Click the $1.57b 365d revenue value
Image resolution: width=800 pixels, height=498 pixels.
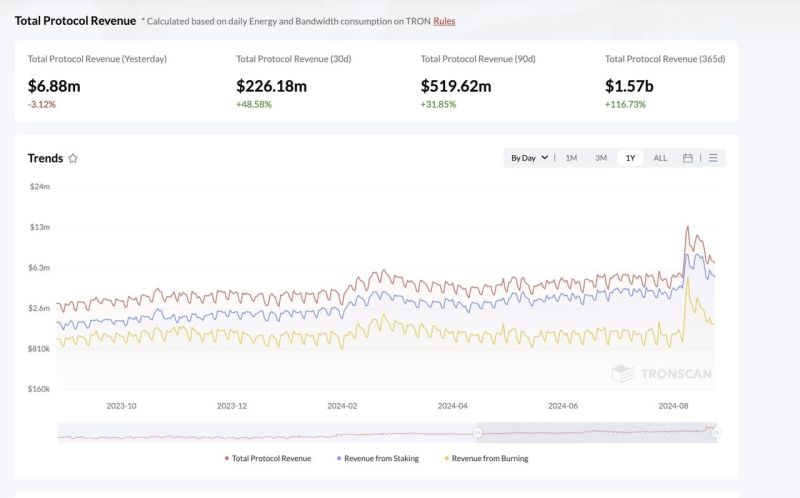coord(629,86)
